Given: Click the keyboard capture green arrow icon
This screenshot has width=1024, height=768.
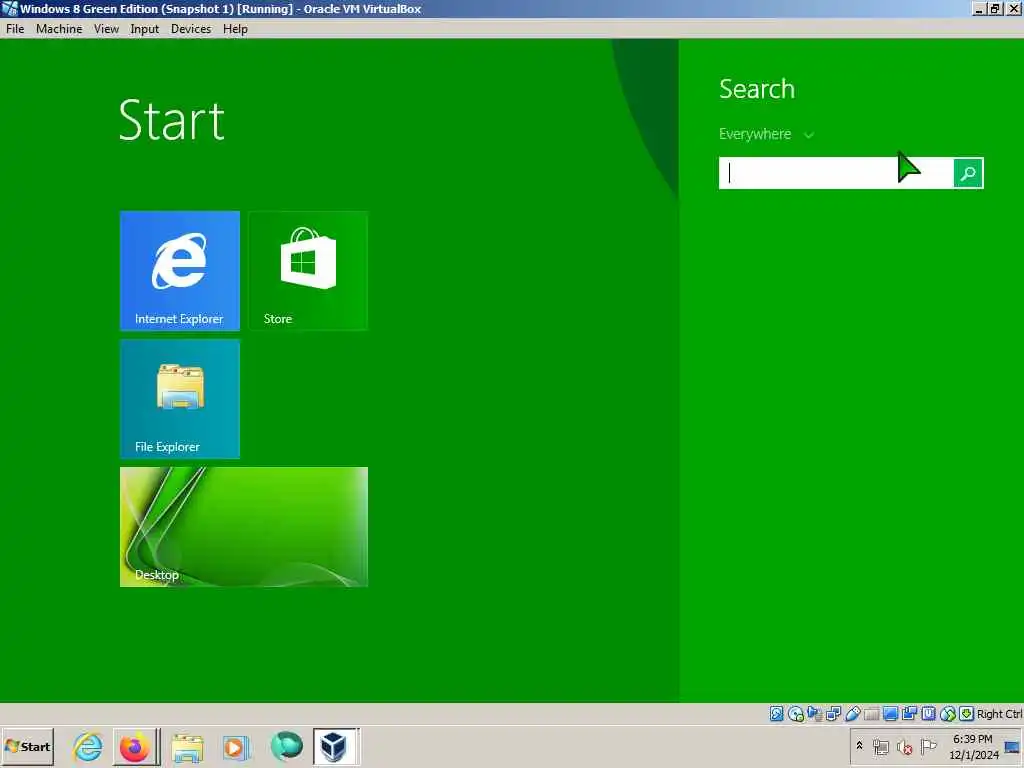Looking at the screenshot, I should pos(967,714).
